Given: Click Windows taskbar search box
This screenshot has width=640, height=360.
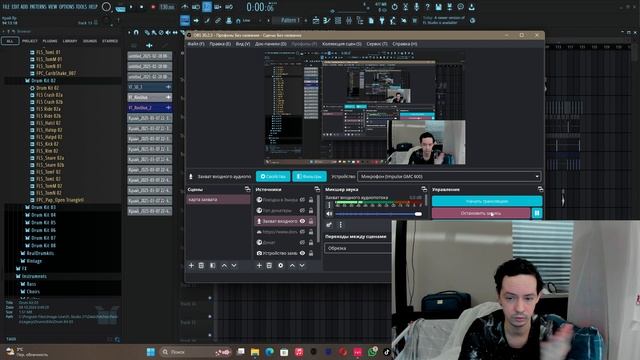Looking at the screenshot, I should point(196,352).
